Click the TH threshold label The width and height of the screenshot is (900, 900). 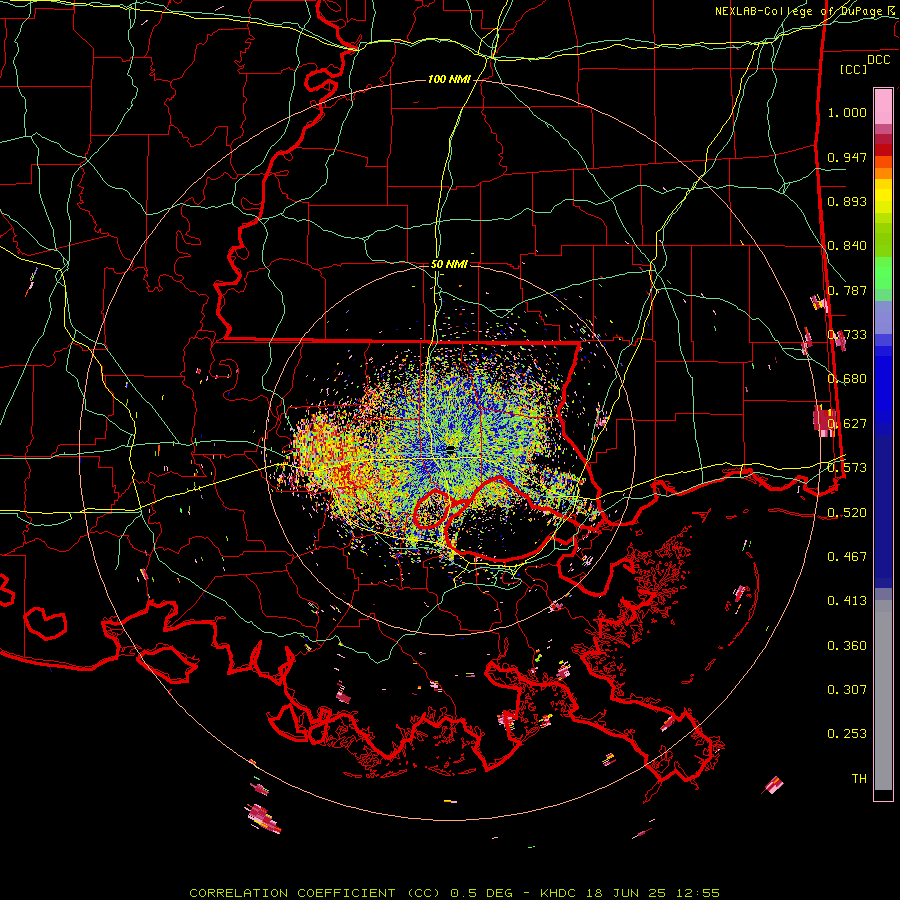coord(859,778)
